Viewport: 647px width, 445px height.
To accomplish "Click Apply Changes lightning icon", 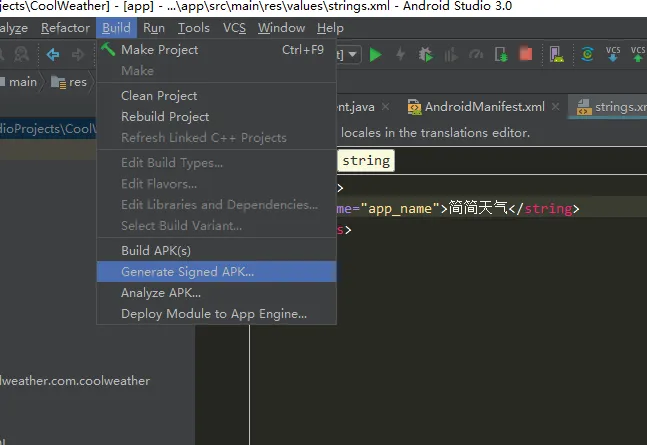I will click(400, 54).
